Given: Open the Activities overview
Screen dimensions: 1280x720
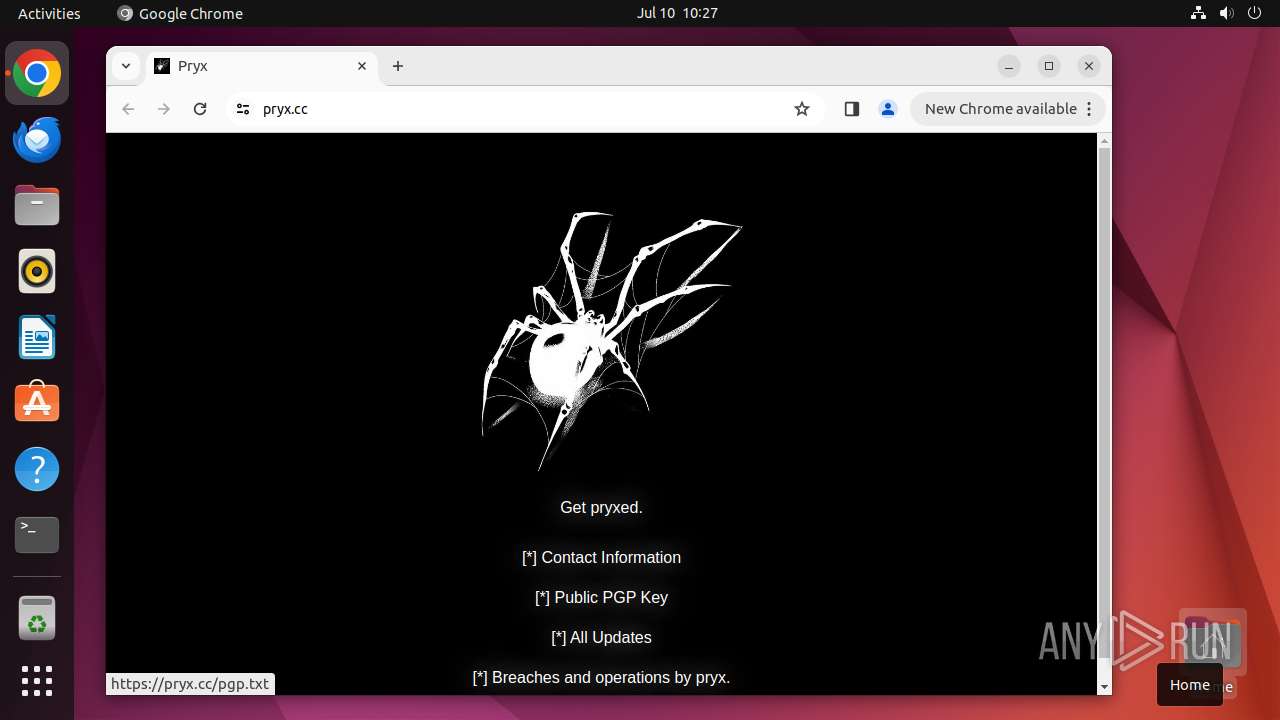Looking at the screenshot, I should pos(49,13).
